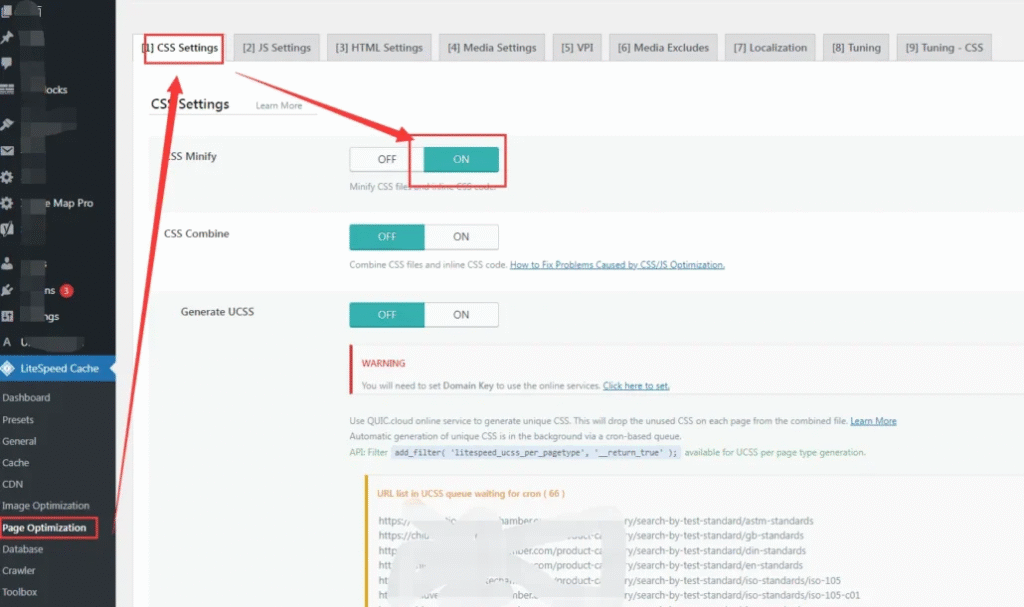Click the pushpin icon above the comments bubble
Image resolution: width=1024 pixels, height=607 pixels.
tap(7, 37)
